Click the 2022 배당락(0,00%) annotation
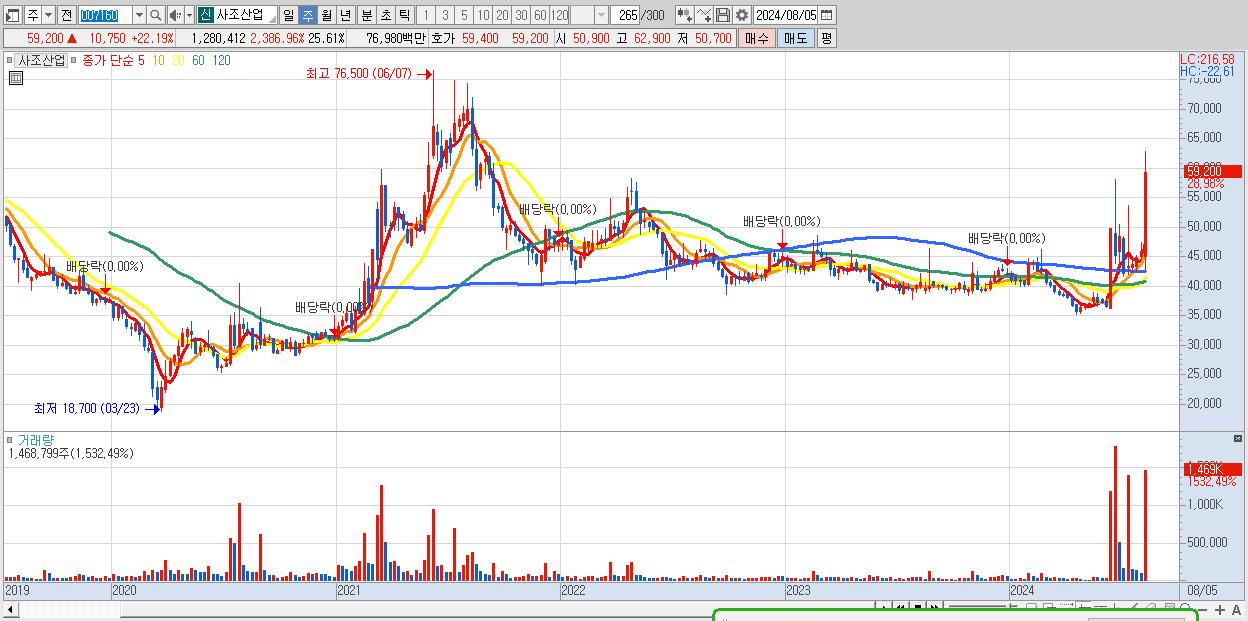Viewport: 1248px width, 621px height. pyautogui.click(x=557, y=209)
